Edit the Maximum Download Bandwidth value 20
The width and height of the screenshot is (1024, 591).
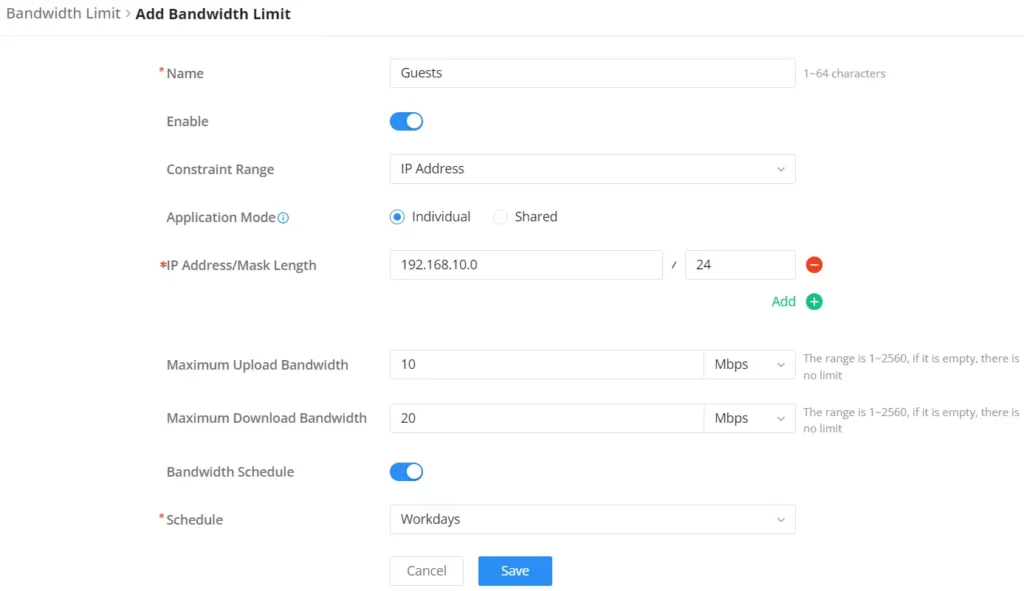[x=547, y=418]
